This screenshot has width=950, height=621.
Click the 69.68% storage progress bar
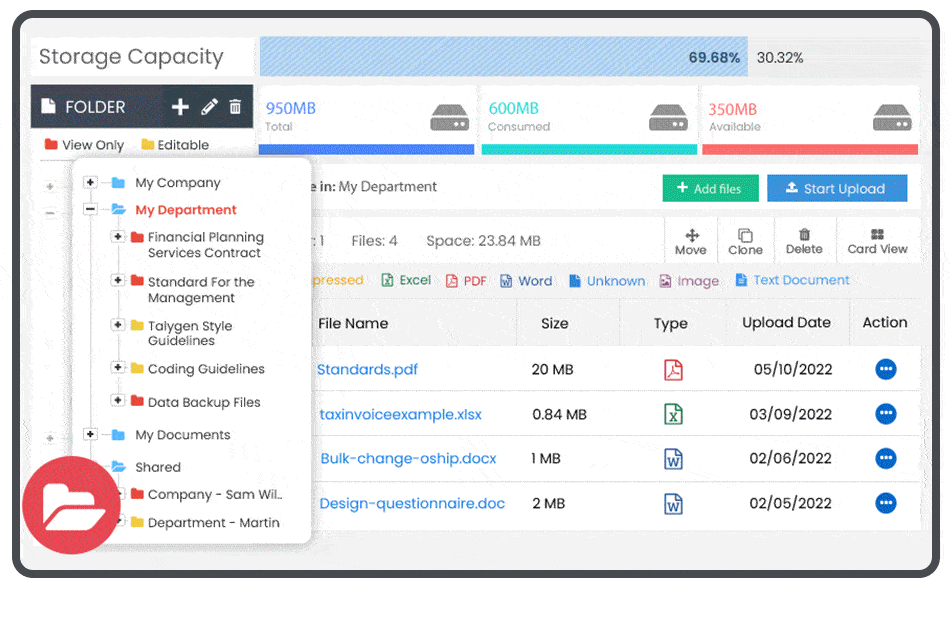[500, 57]
